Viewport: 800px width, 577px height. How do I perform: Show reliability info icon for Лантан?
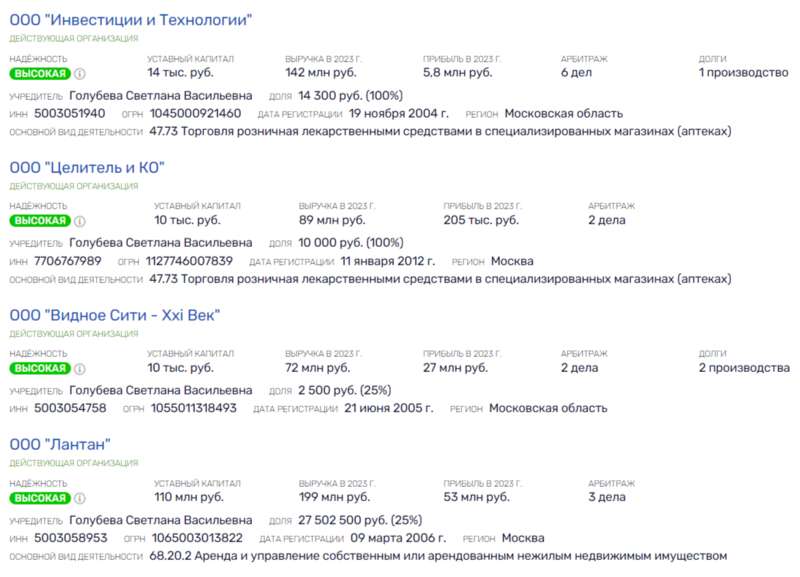click(80, 498)
